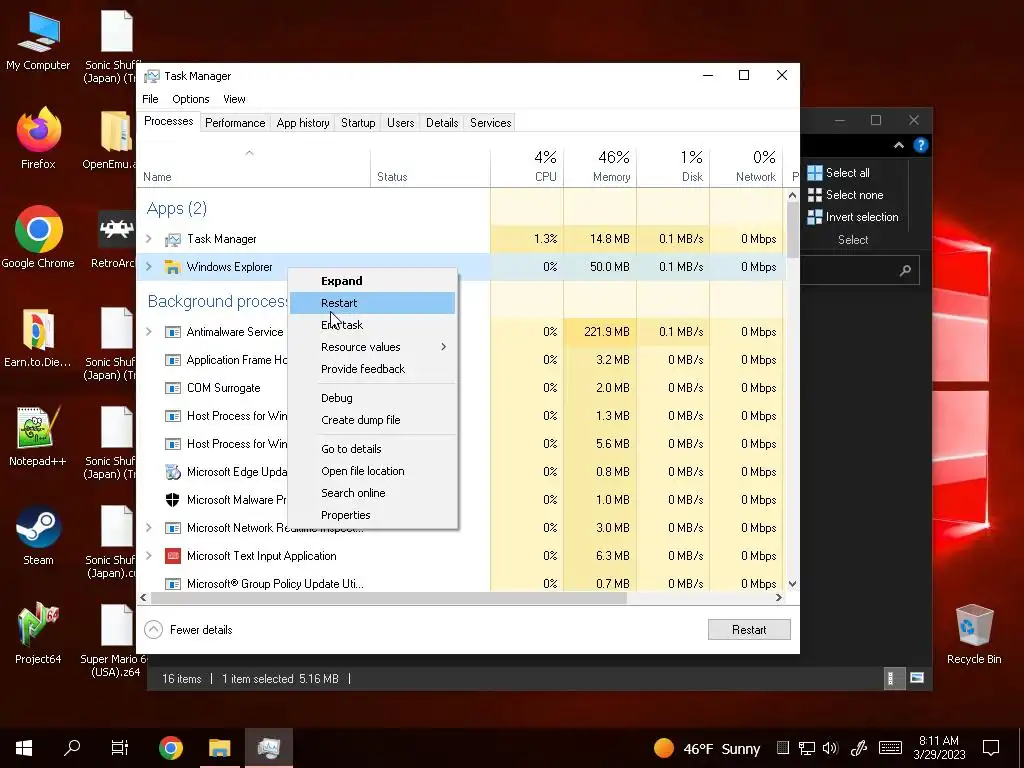
Task: Open File menu in Task Manager
Action: (150, 99)
